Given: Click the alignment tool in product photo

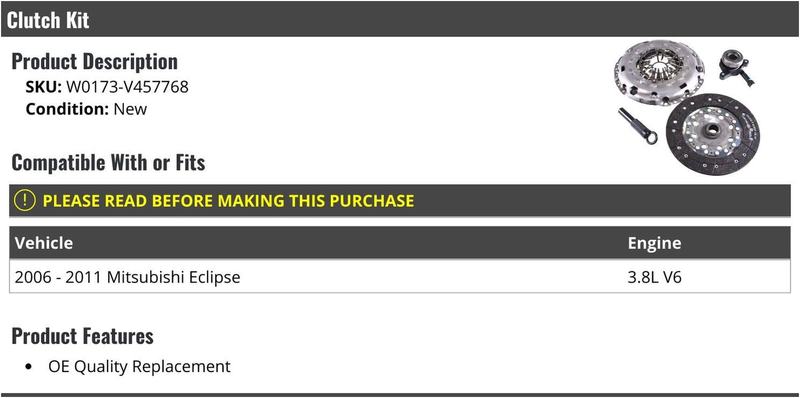Looking at the screenshot, I should (638, 126).
